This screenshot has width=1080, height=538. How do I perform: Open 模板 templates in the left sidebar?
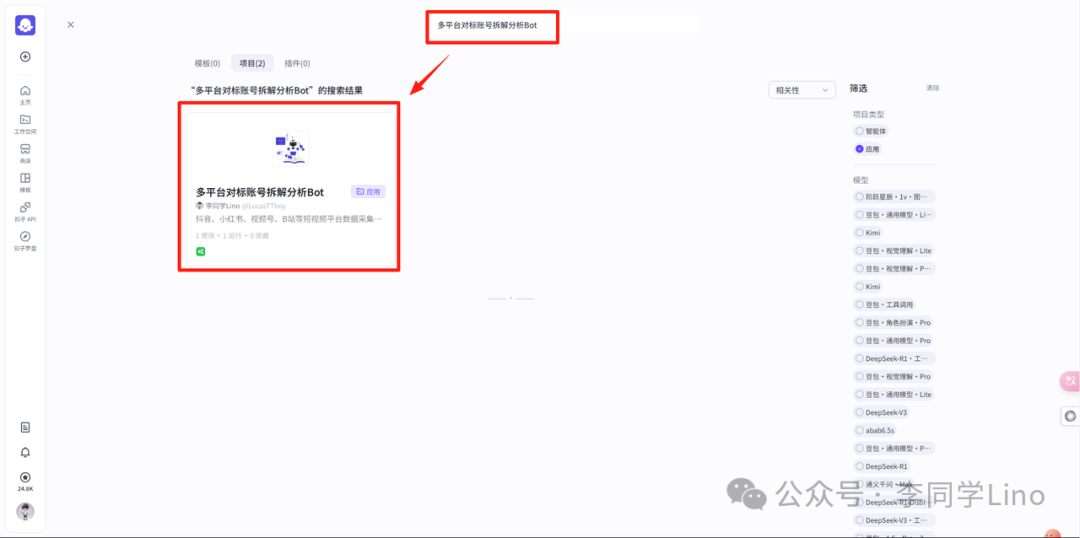[x=25, y=182]
